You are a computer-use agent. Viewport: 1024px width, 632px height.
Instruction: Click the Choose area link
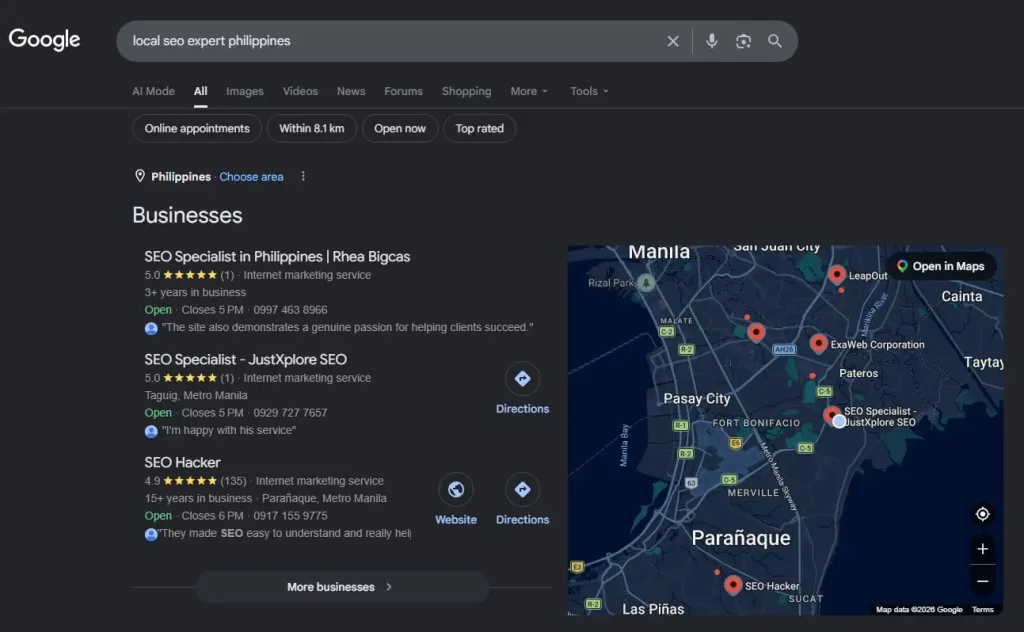click(x=251, y=177)
